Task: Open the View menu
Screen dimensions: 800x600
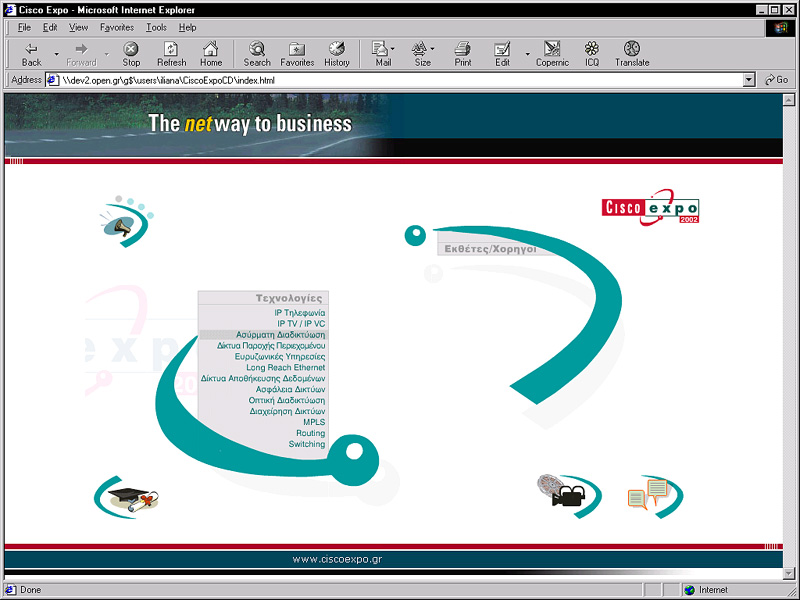Action: tap(78, 28)
